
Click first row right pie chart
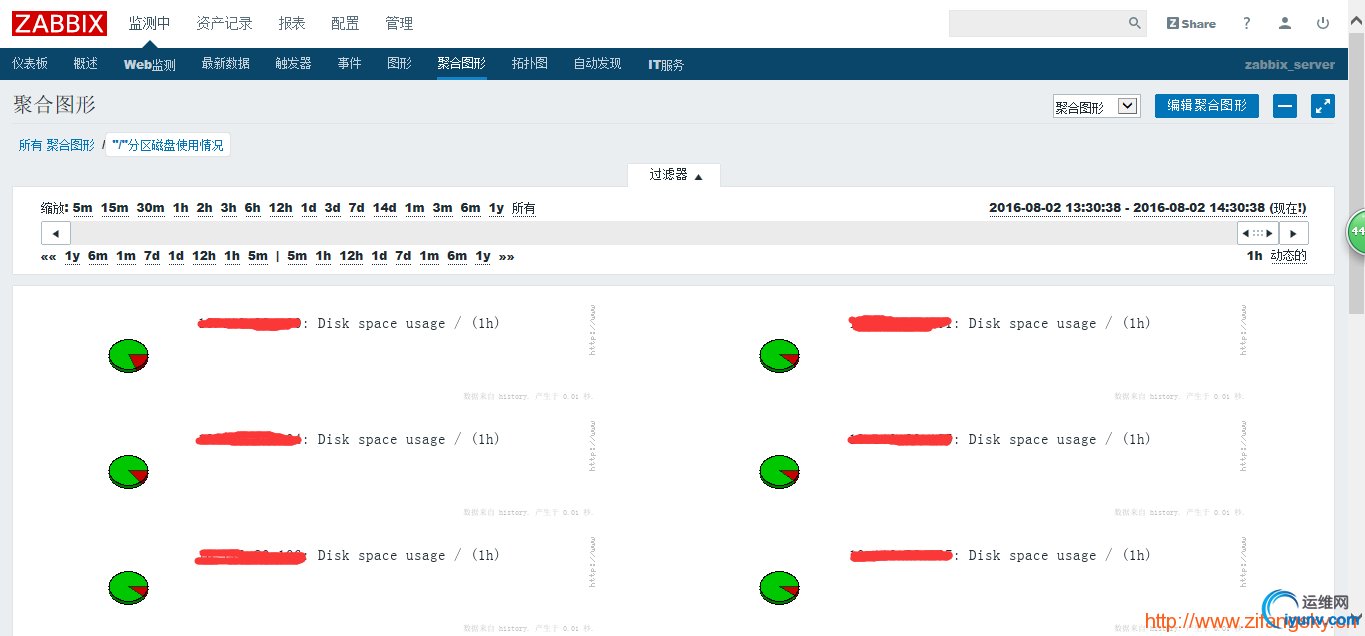point(780,356)
